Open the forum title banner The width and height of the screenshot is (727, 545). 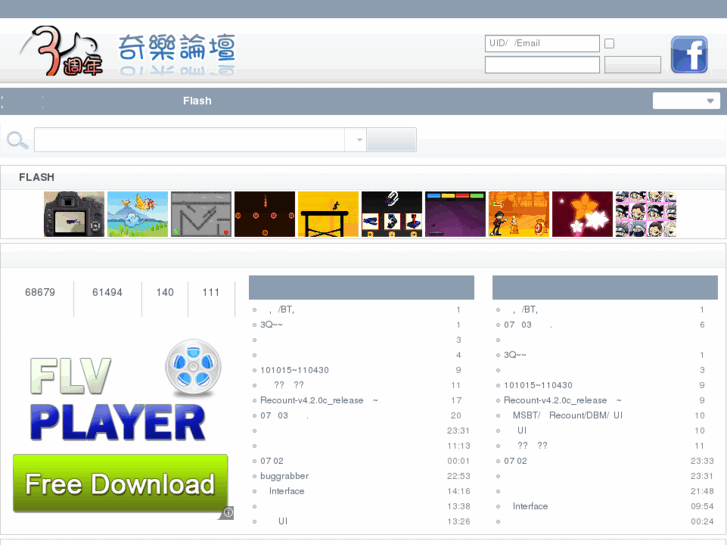(x=177, y=52)
